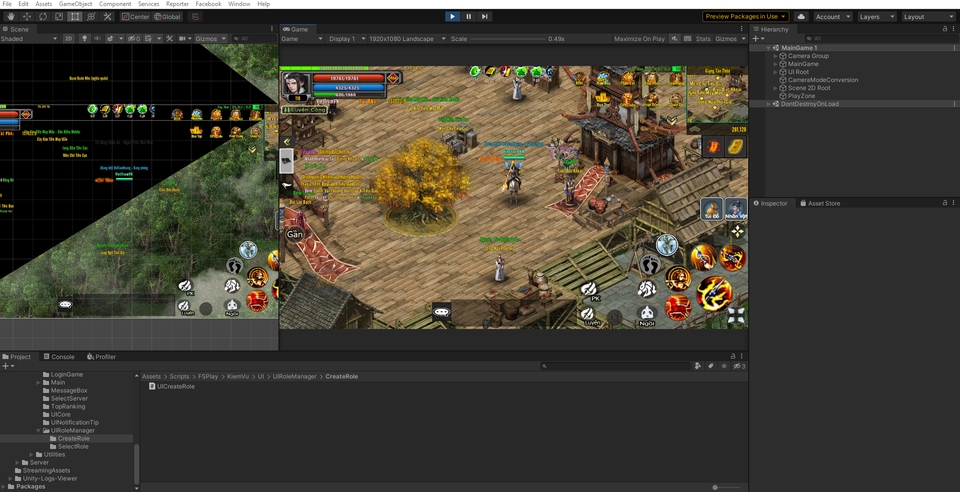Open Scene component tools icon

pyautogui.click(x=170, y=39)
